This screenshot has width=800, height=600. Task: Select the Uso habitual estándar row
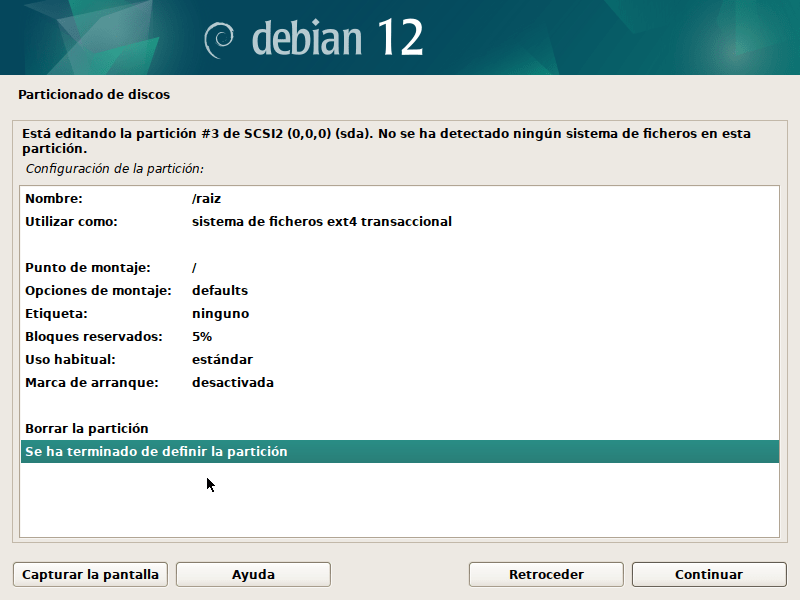click(x=400, y=359)
